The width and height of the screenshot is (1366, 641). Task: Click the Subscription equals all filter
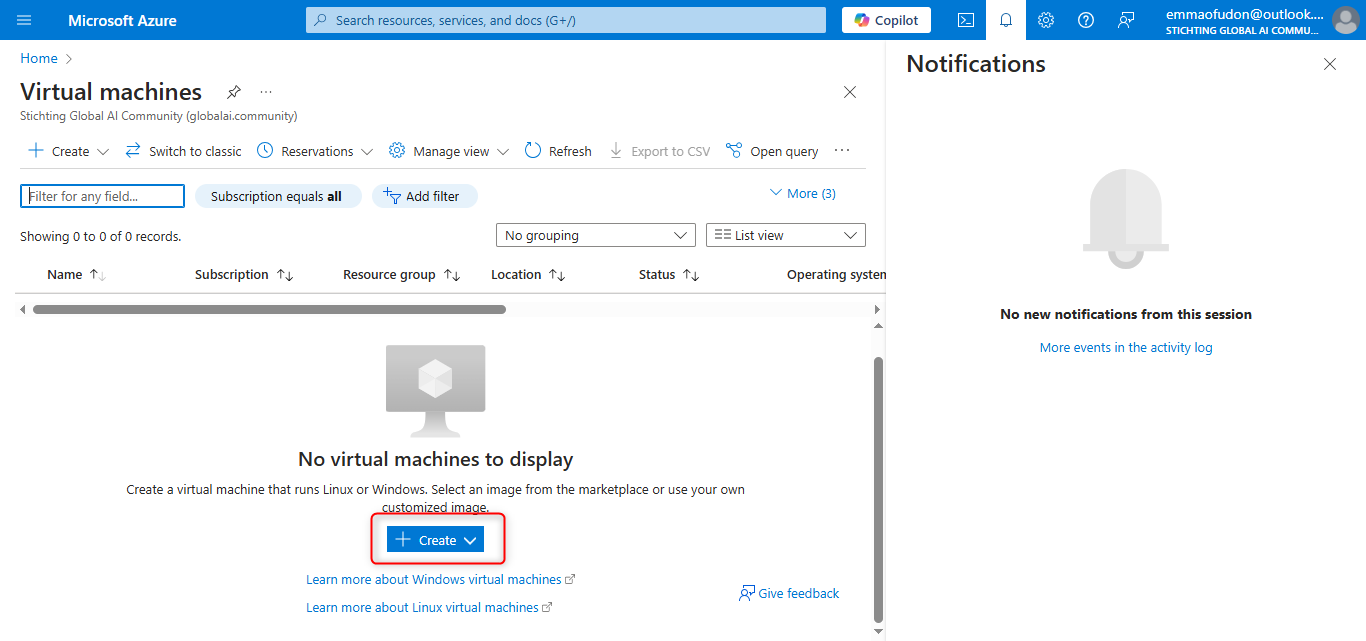(x=276, y=196)
